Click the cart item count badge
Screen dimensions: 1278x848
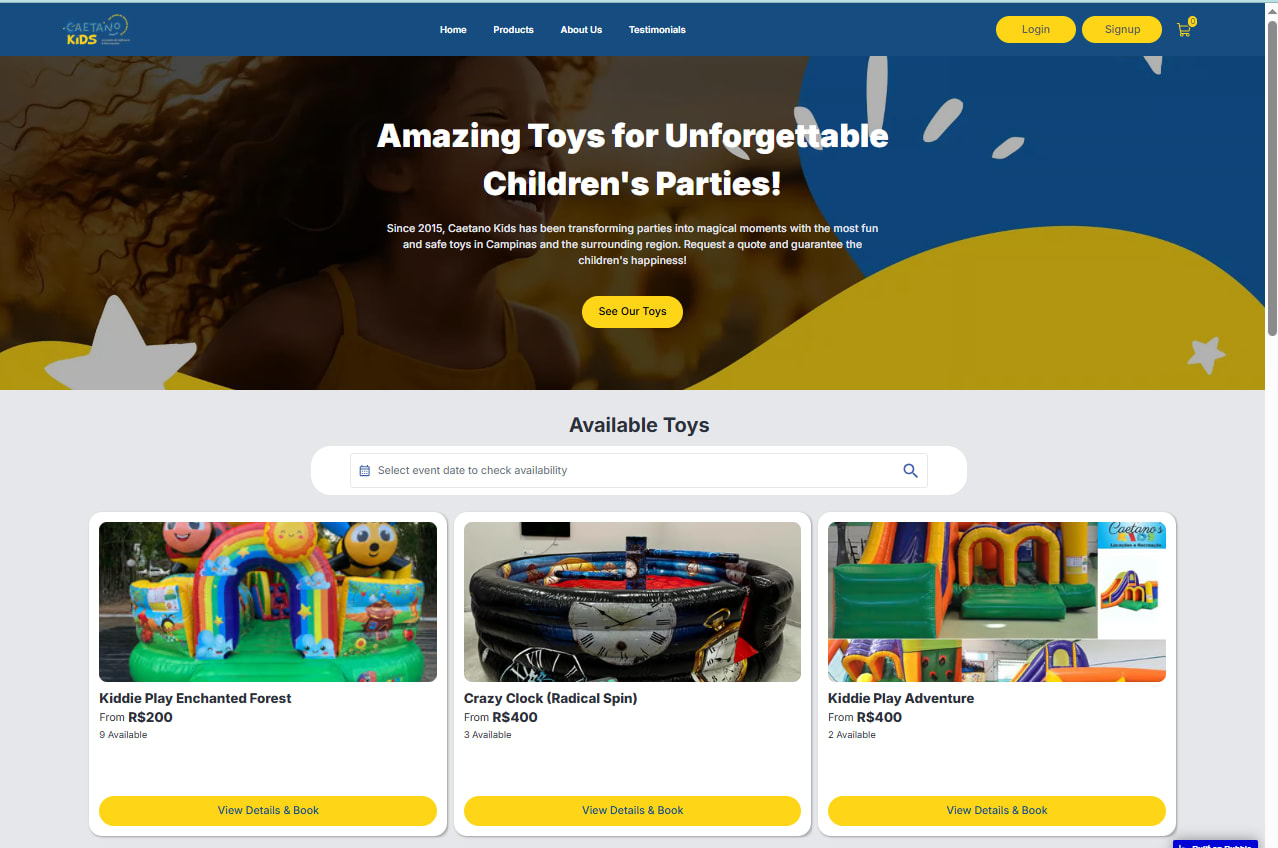[x=1192, y=21]
